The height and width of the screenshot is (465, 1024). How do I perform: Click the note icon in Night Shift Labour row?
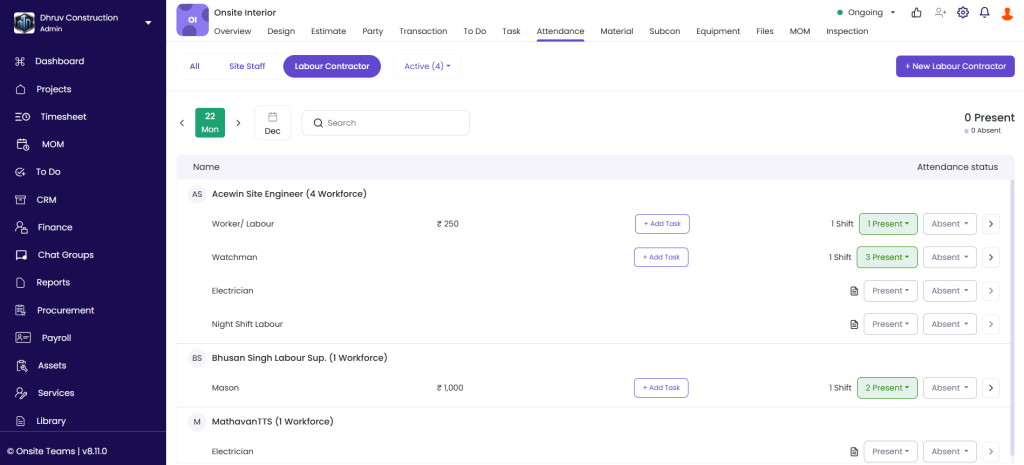(854, 324)
